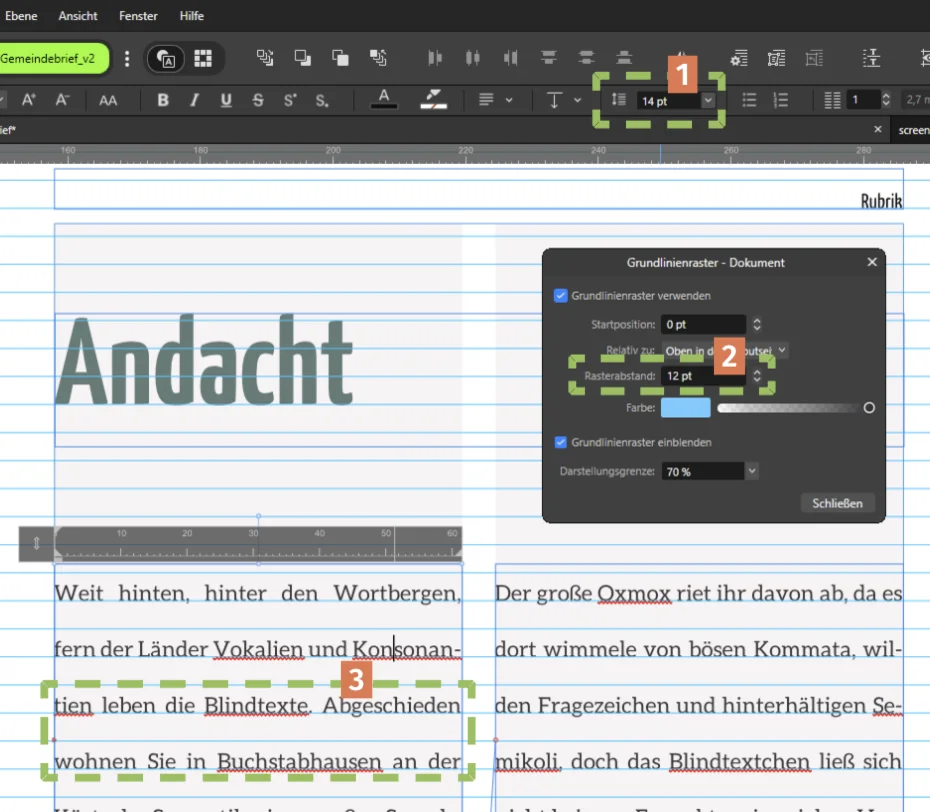
Task: Apply all caps with the AA icon
Action: click(108, 101)
